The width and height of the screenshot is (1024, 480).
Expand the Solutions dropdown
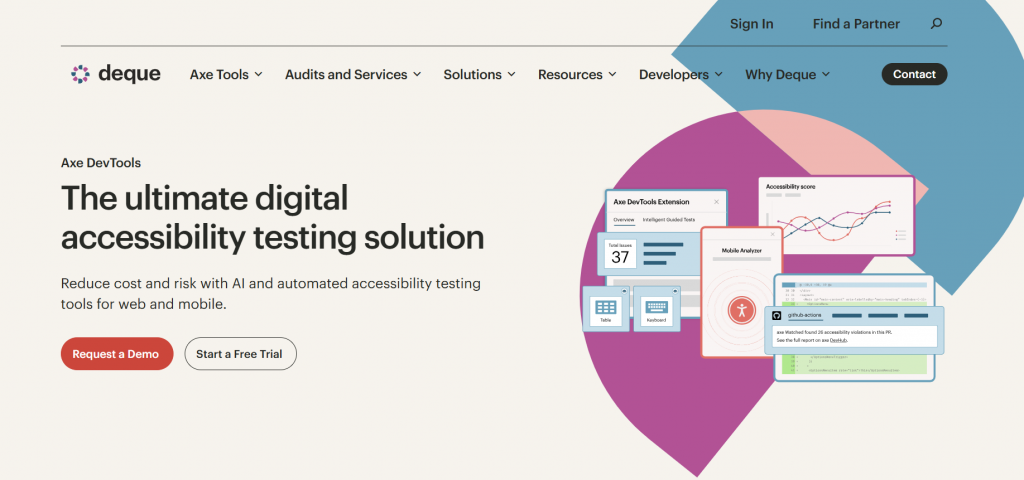pyautogui.click(x=479, y=74)
